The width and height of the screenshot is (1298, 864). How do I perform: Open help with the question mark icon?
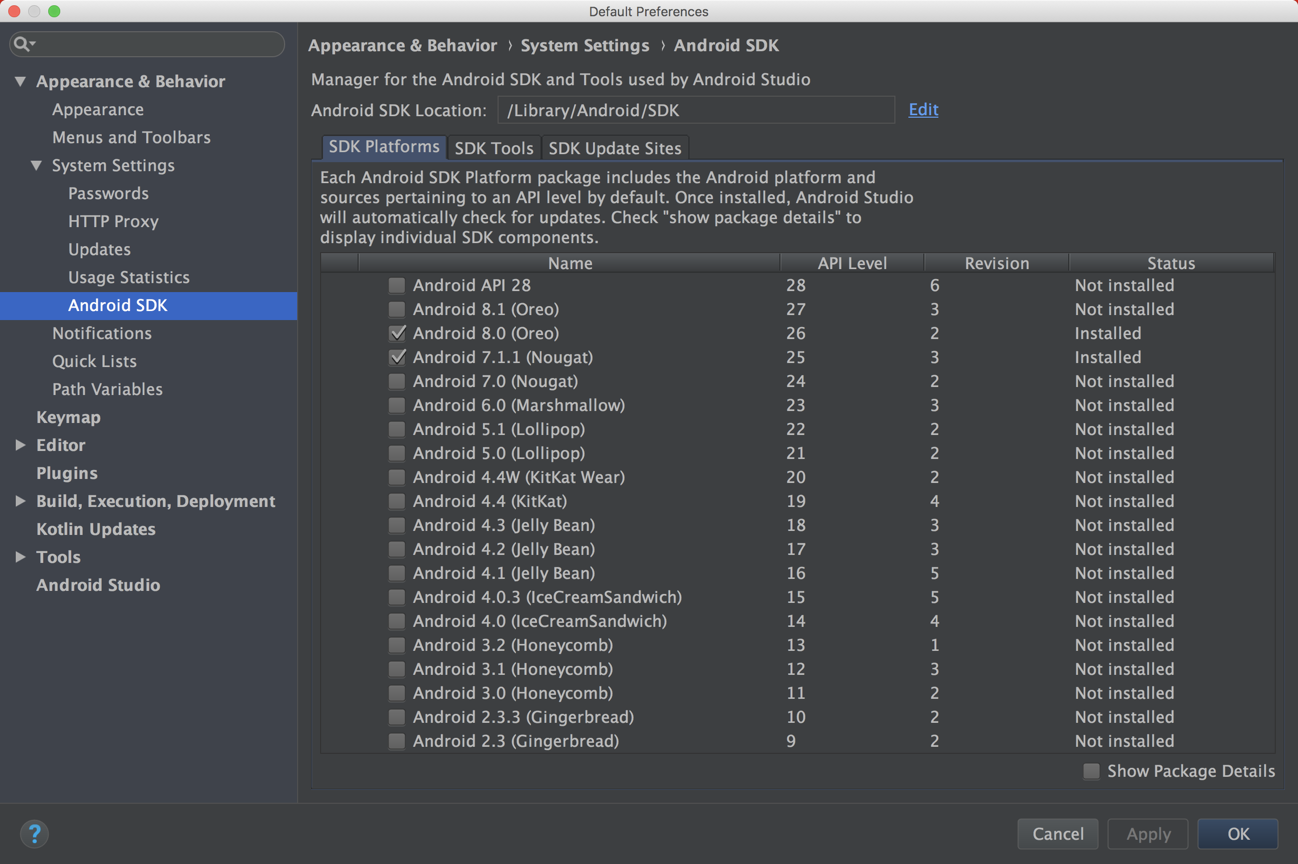click(x=34, y=833)
